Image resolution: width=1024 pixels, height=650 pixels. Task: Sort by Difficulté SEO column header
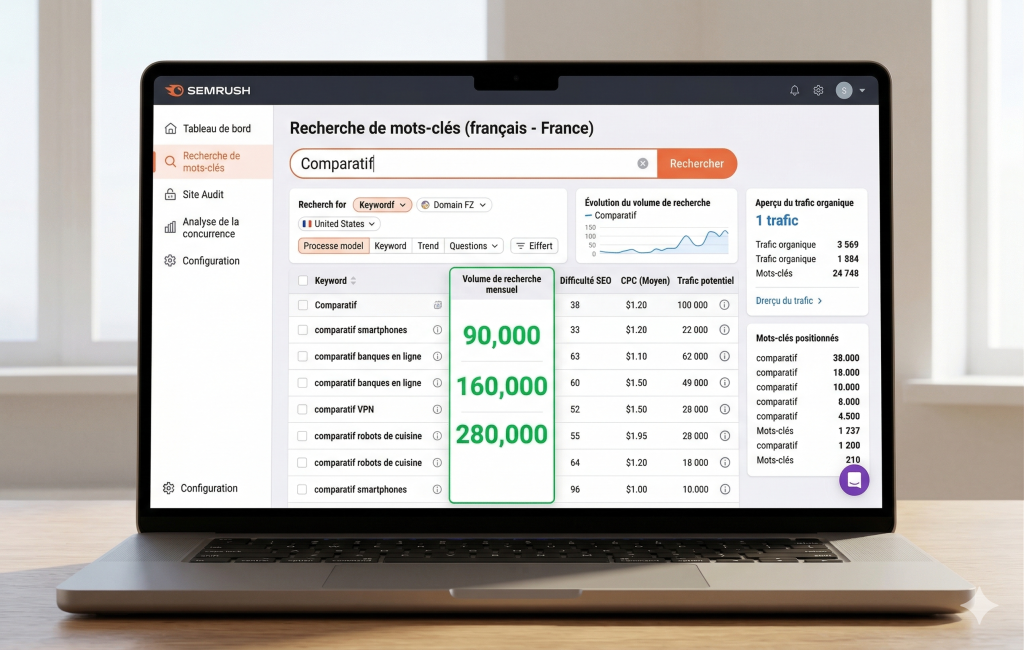(x=585, y=281)
